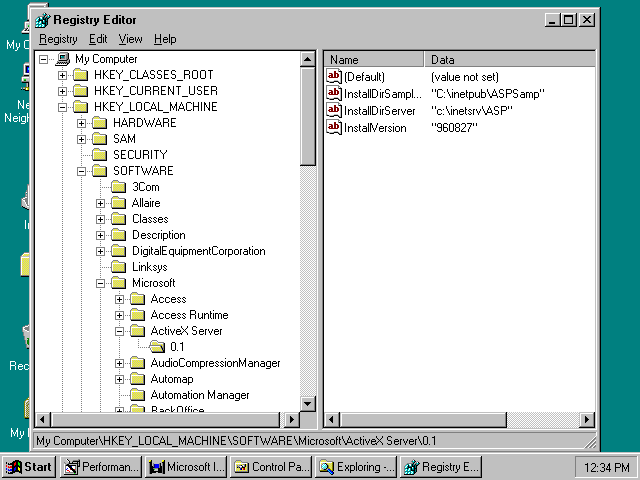This screenshot has height=480, width=640.
Task: Collapse the ActiveX Server key
Action: (120, 331)
